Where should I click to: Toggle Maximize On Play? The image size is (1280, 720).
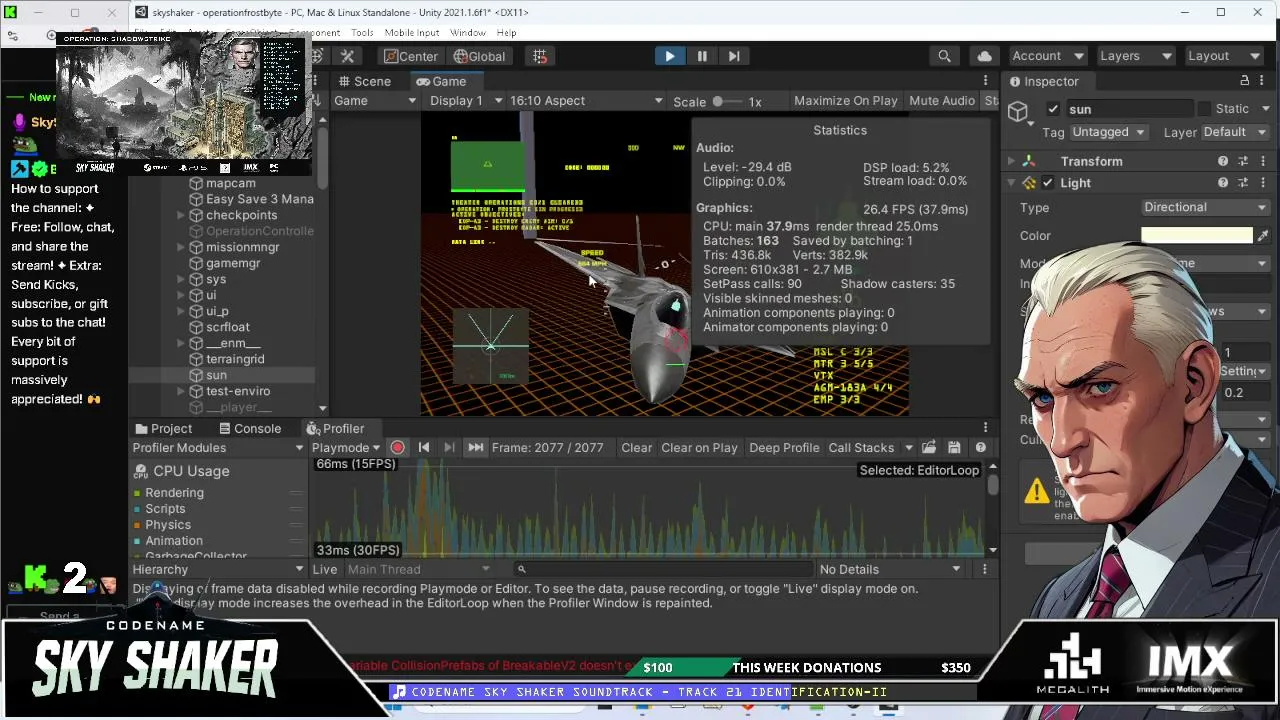point(845,101)
